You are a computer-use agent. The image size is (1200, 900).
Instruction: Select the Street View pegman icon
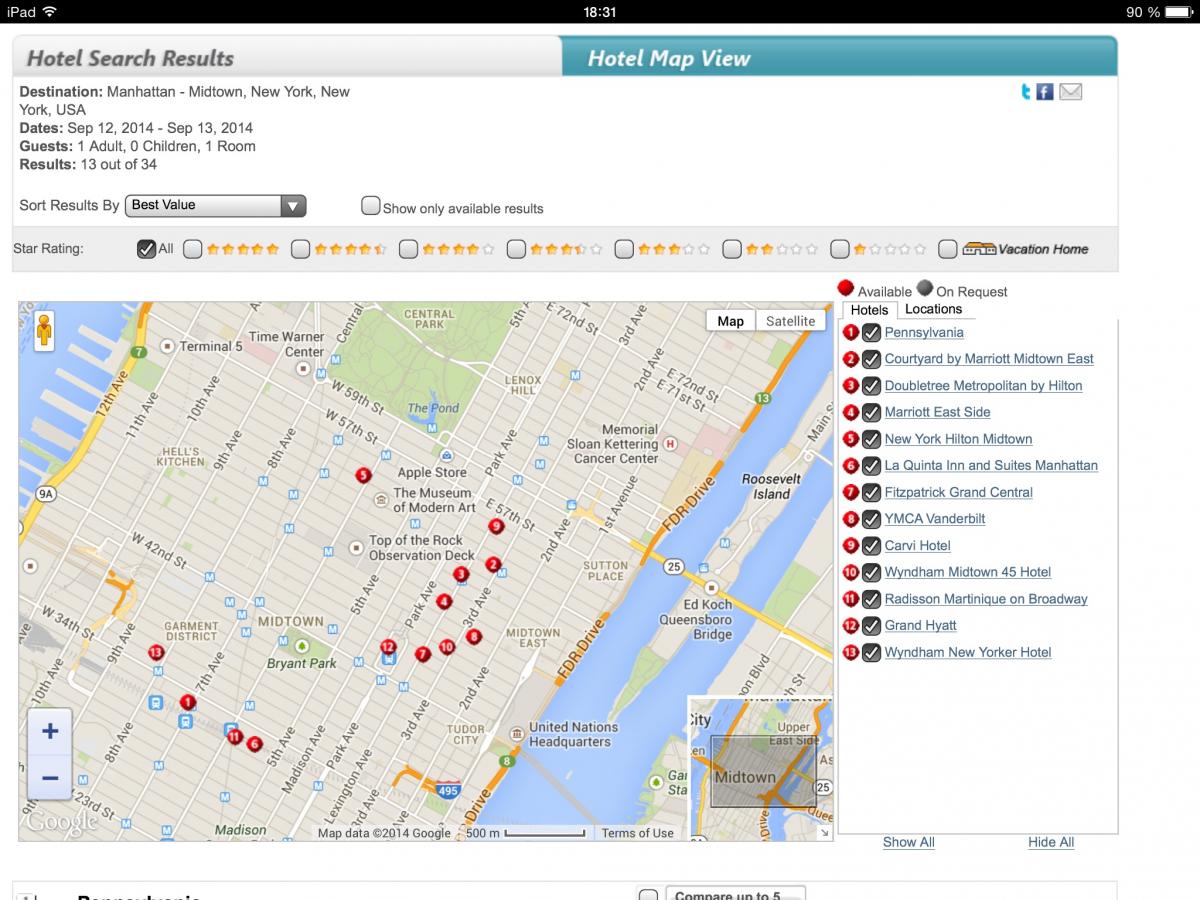tap(43, 331)
